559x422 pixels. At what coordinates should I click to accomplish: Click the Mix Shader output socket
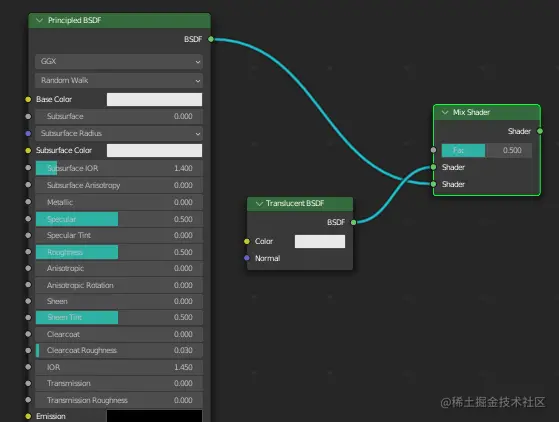click(540, 131)
